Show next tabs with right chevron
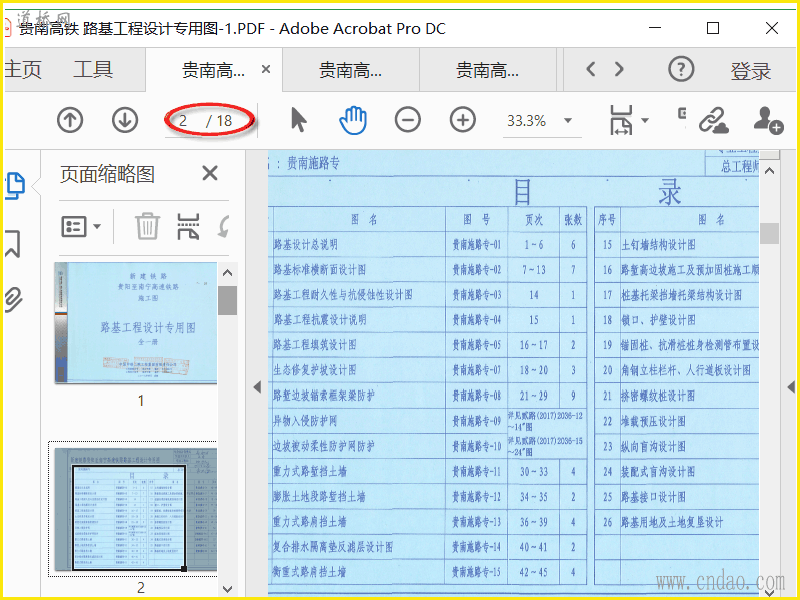800x600 pixels. (x=619, y=69)
